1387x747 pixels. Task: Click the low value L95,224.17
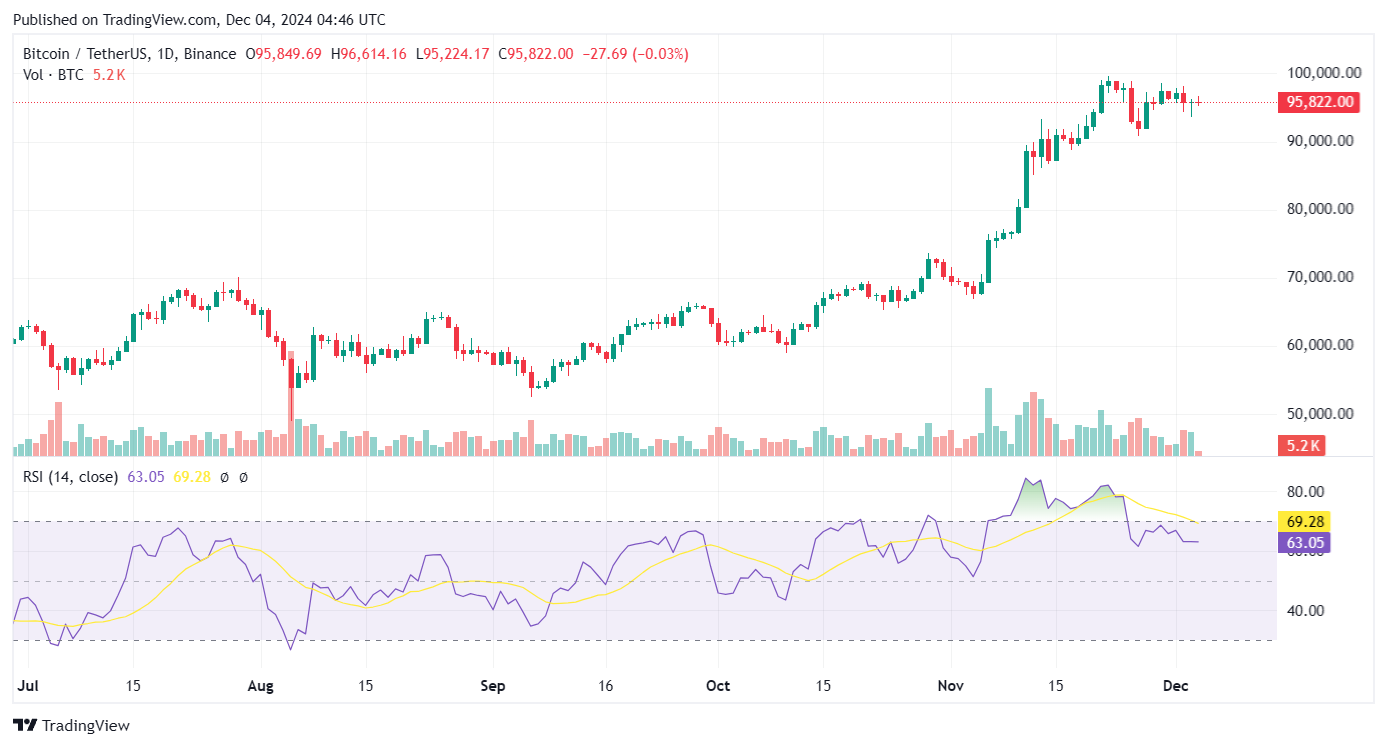(452, 54)
